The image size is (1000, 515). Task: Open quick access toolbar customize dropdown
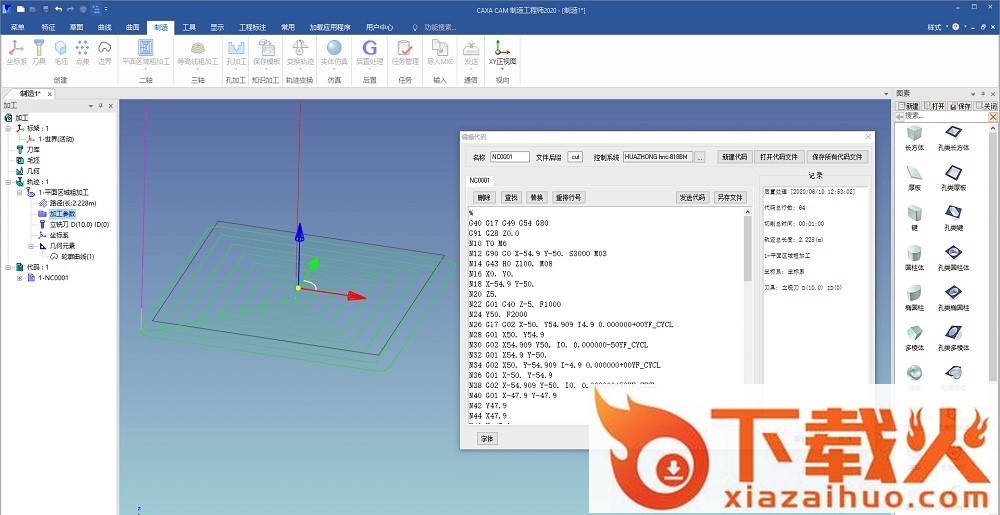(106, 9)
